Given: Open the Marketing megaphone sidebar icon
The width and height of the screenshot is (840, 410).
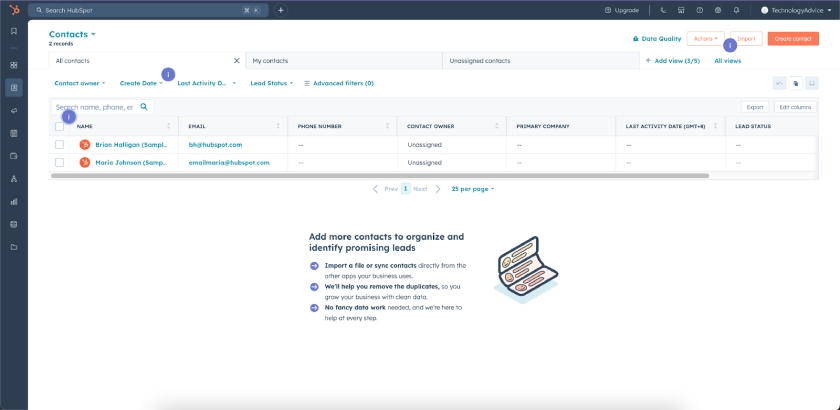Looking at the screenshot, I should [14, 110].
